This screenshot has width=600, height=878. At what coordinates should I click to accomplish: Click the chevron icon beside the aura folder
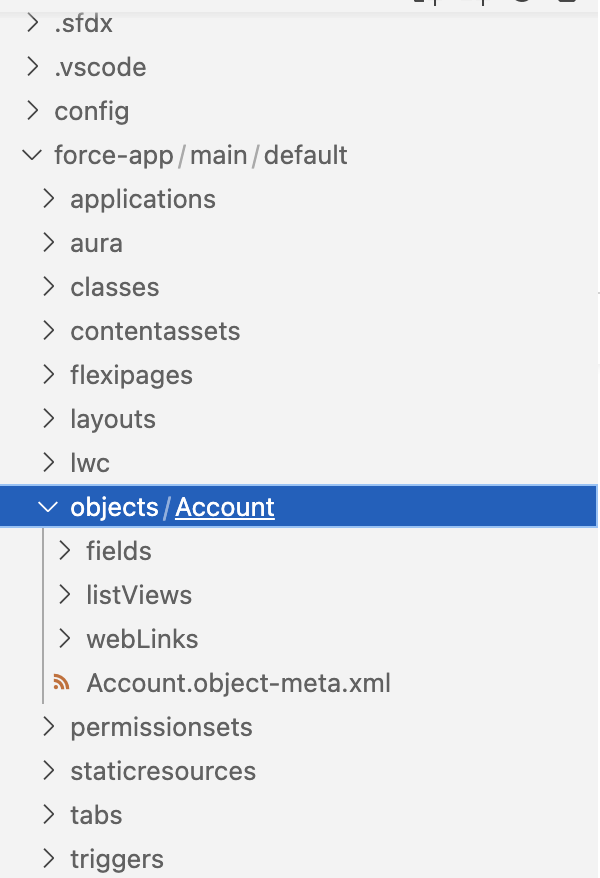(48, 243)
